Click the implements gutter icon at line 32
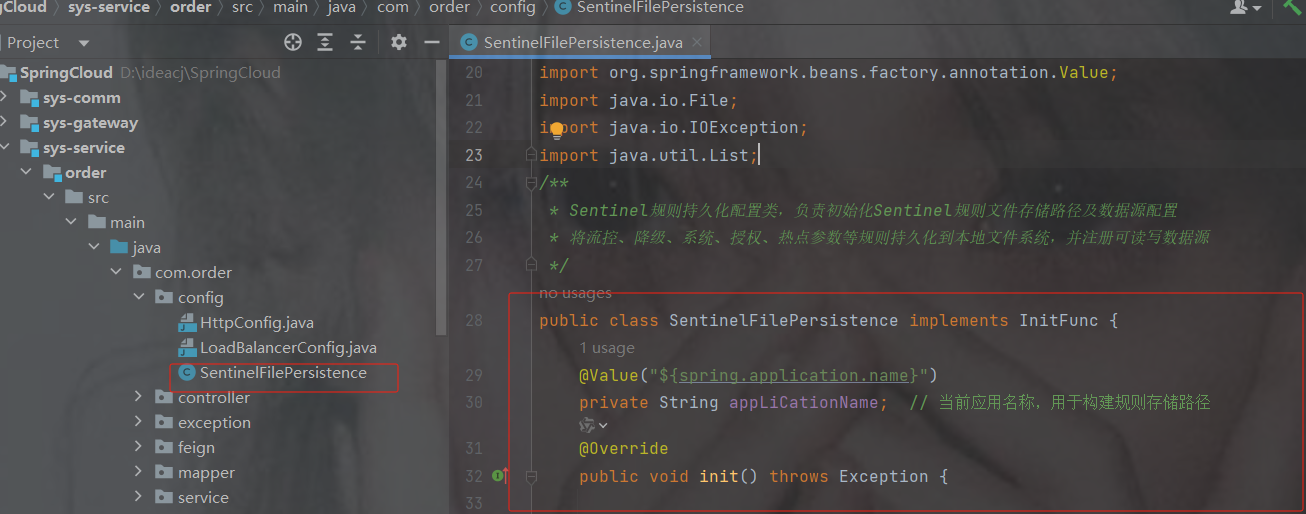 (499, 477)
